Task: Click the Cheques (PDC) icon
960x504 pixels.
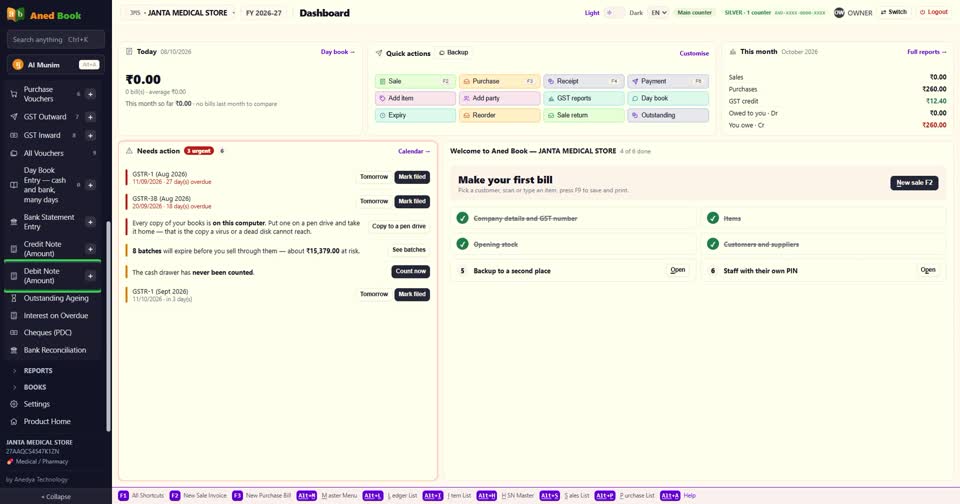Action: pos(13,333)
